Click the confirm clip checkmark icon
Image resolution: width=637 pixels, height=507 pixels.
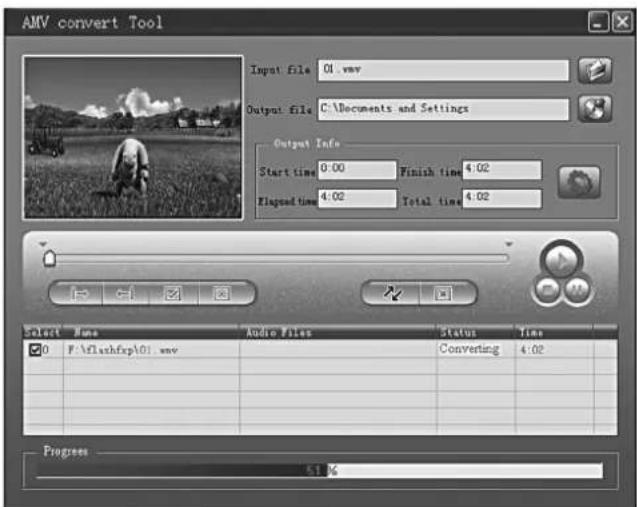click(173, 293)
